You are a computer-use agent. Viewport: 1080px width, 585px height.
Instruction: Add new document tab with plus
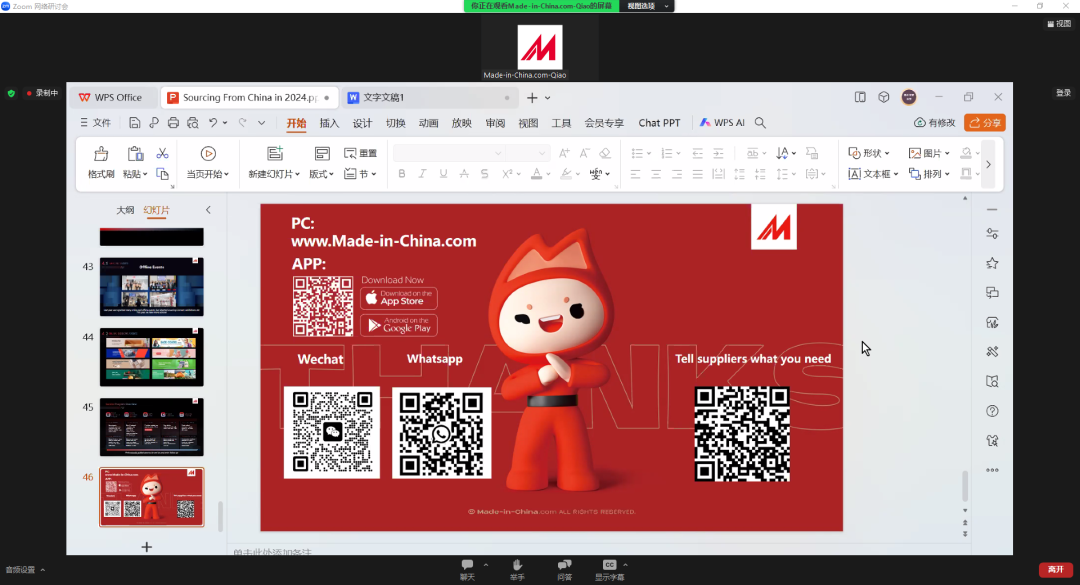(532, 98)
